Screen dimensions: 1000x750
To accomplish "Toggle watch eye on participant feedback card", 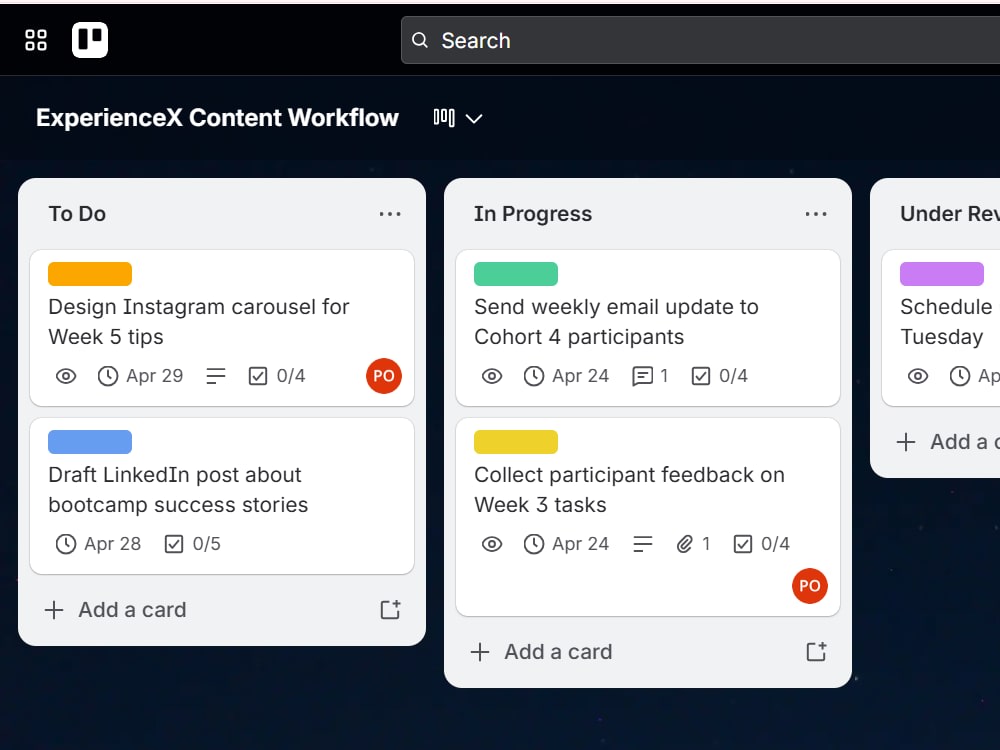I will pyautogui.click(x=492, y=544).
